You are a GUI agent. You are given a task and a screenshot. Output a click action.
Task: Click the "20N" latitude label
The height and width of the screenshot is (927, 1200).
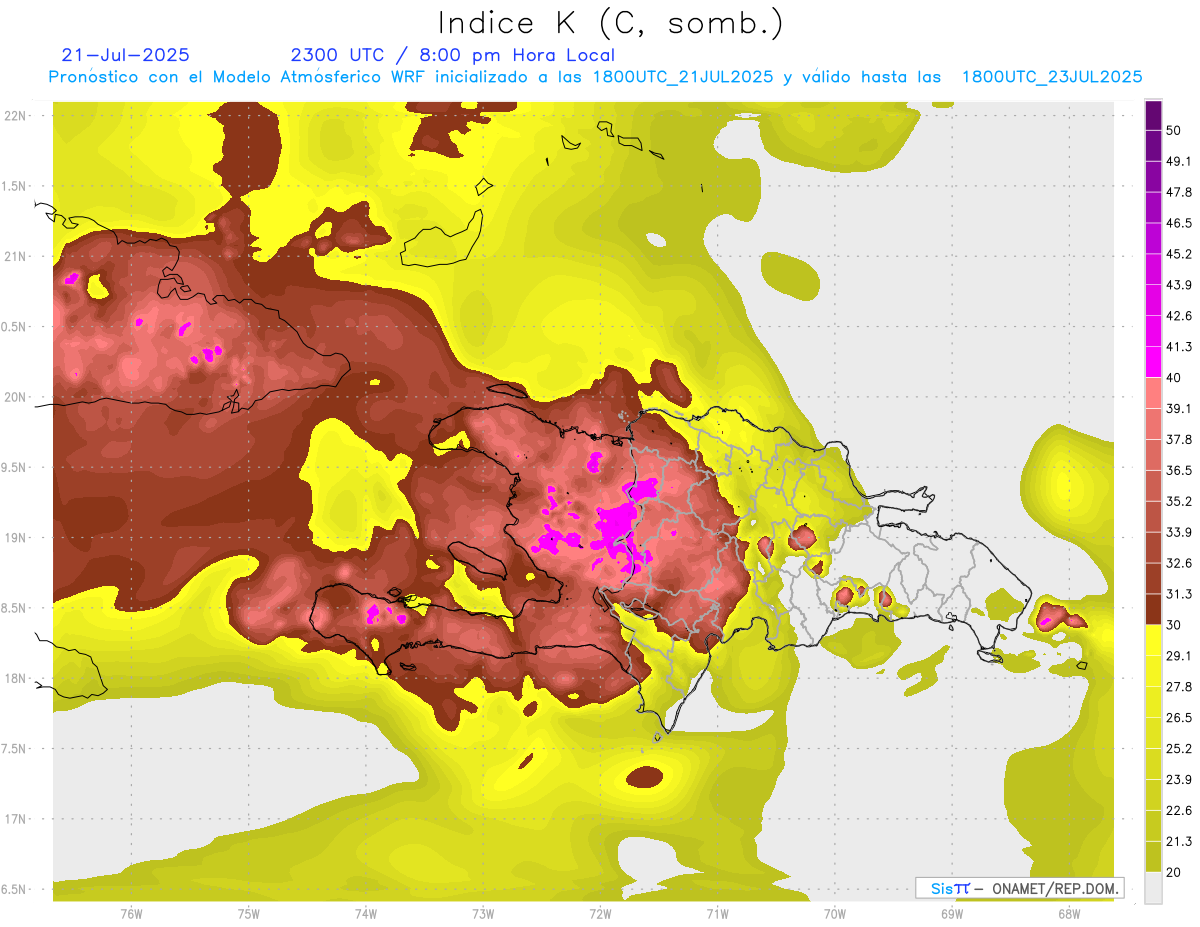pos(14,397)
